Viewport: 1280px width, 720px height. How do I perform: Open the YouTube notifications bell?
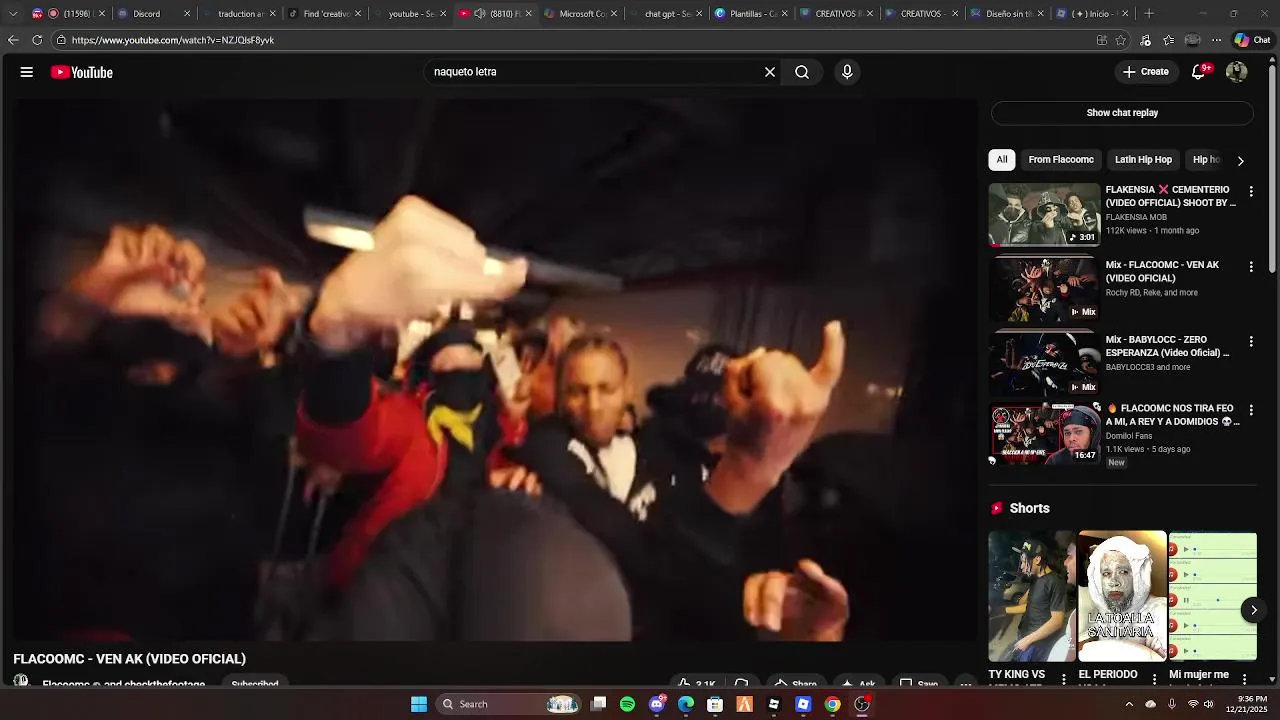pyautogui.click(x=1198, y=72)
